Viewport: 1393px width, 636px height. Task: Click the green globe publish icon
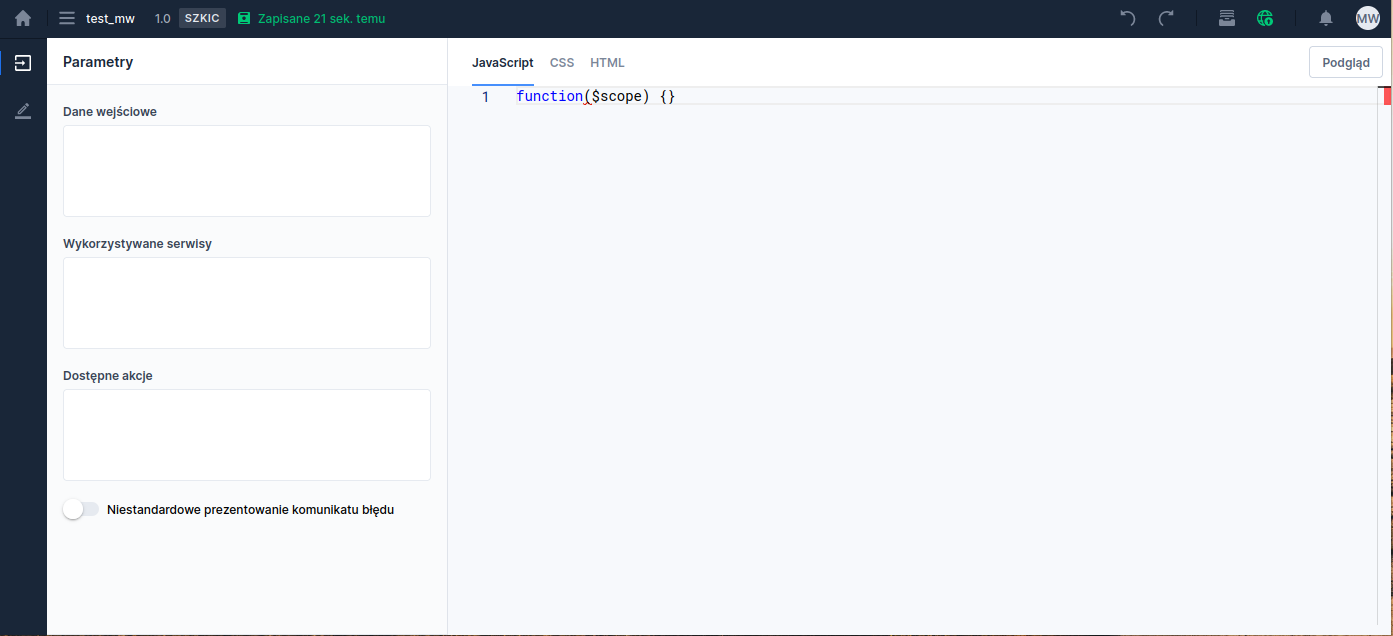pos(1265,18)
